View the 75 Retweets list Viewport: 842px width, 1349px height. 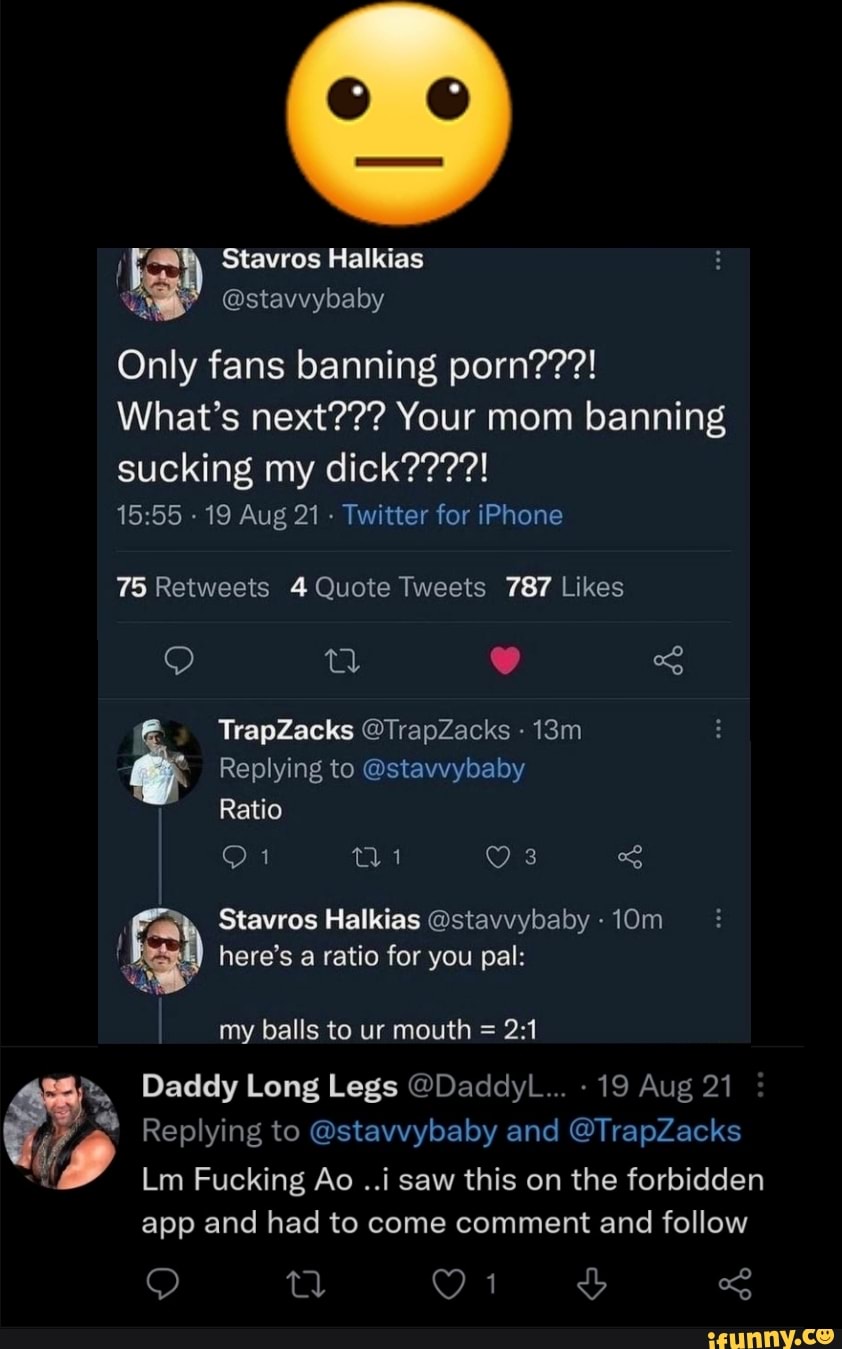tap(193, 587)
